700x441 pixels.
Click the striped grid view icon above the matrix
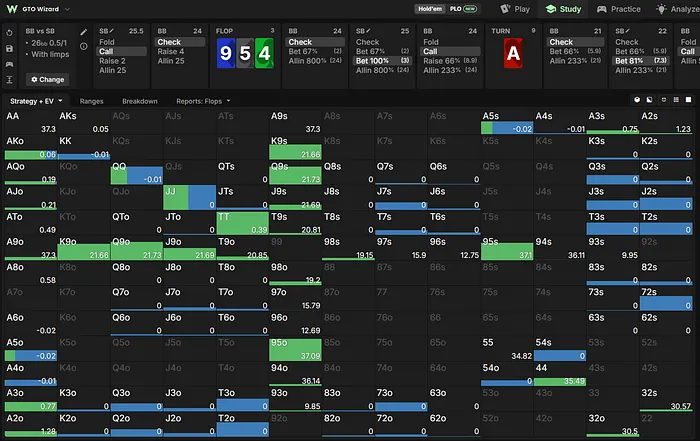676,100
